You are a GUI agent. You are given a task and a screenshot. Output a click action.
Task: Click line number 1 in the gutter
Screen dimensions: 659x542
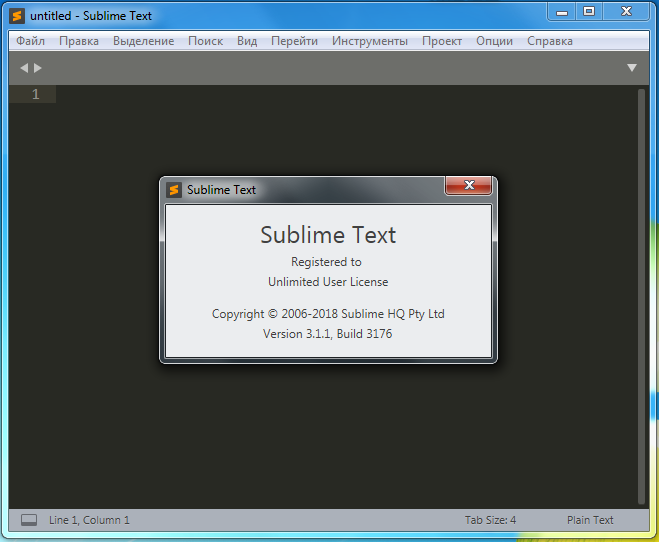(x=36, y=94)
